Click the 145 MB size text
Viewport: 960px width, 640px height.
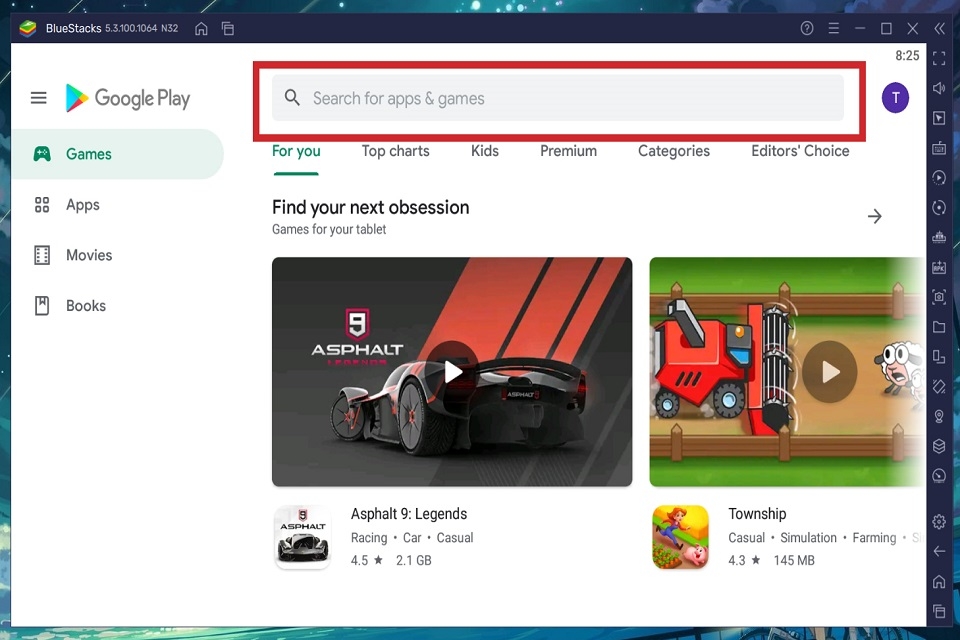click(x=794, y=560)
